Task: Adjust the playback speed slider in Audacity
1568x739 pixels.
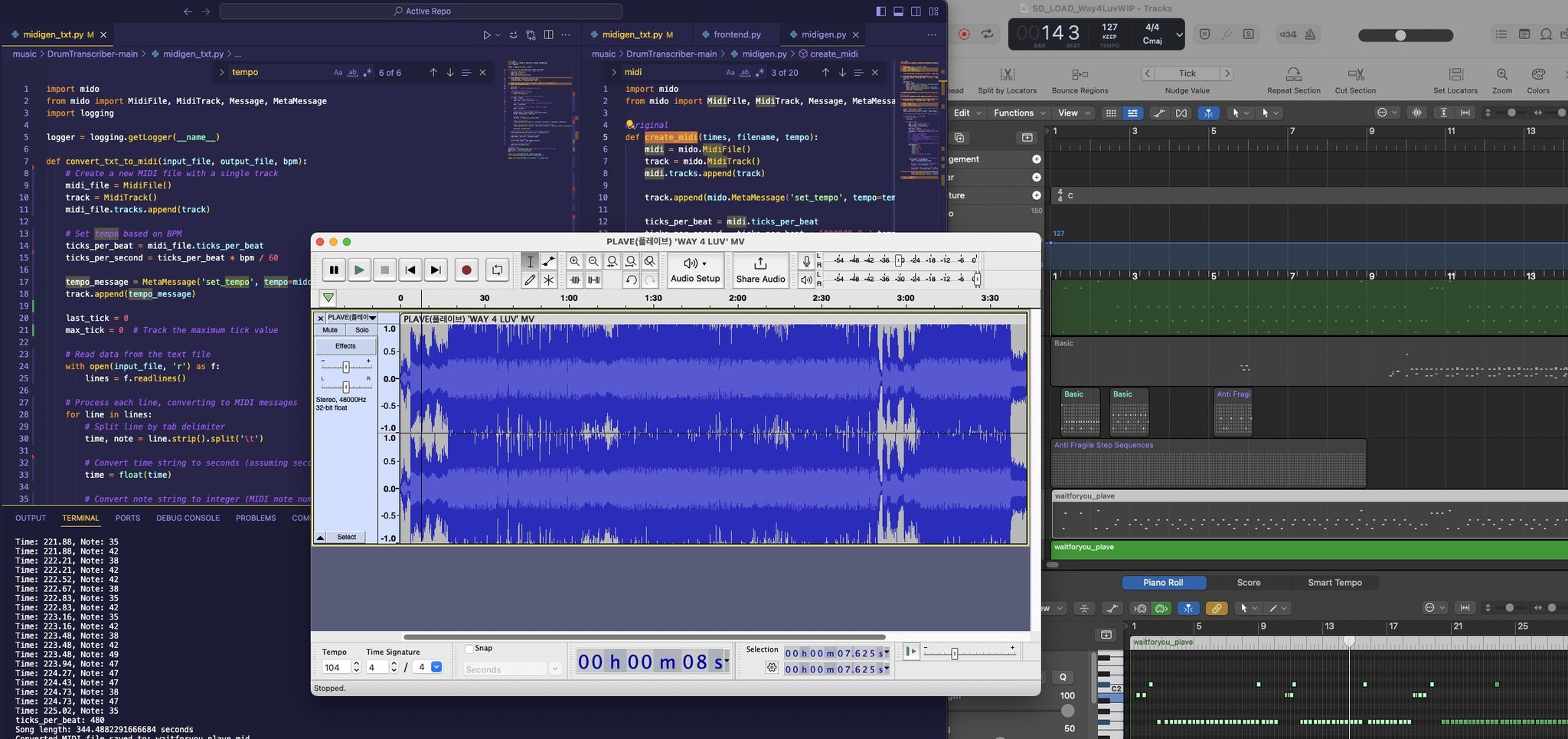Action: pyautogui.click(x=954, y=653)
